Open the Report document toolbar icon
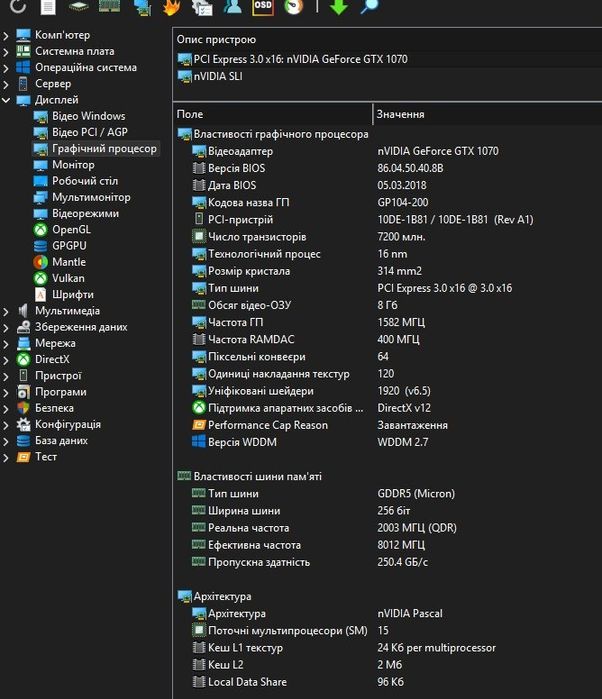The height and width of the screenshot is (699, 602). click(48, 7)
